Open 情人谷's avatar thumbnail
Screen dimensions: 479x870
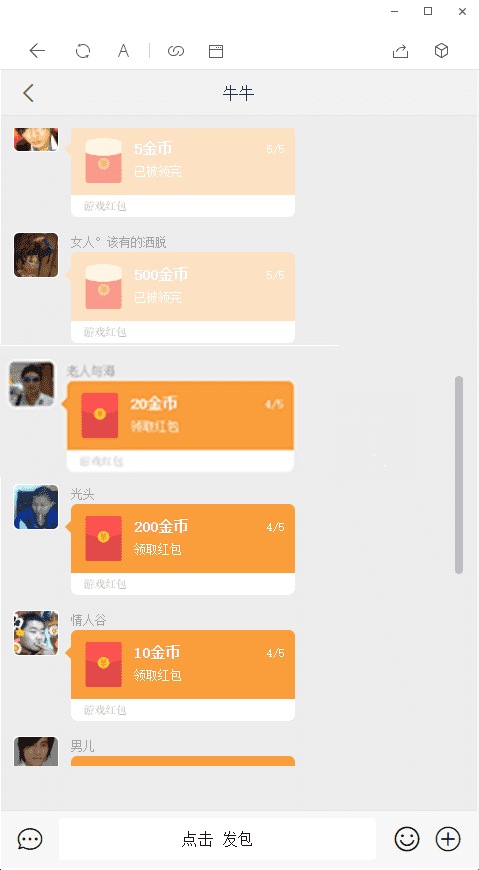[x=36, y=633]
